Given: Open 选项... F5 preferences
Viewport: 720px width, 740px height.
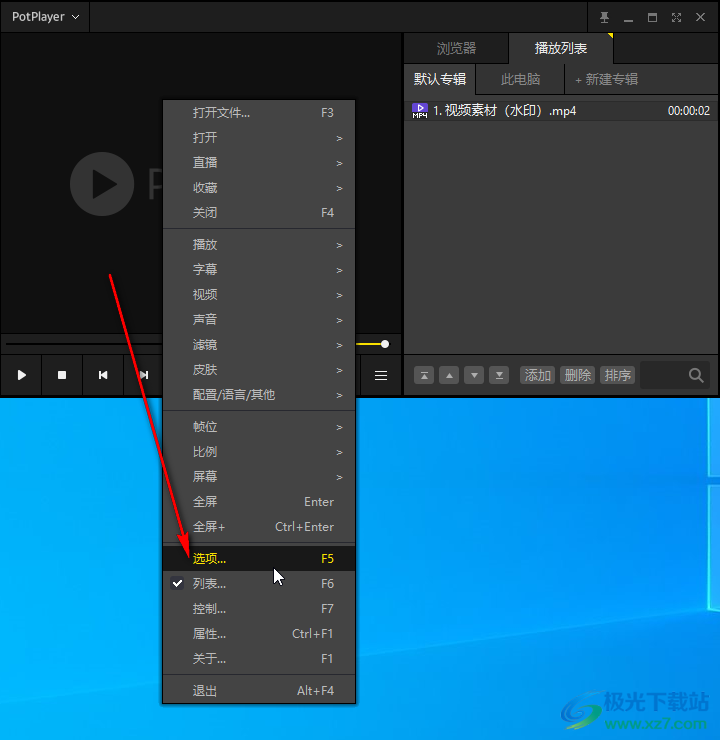Looking at the screenshot, I should click(x=259, y=559).
